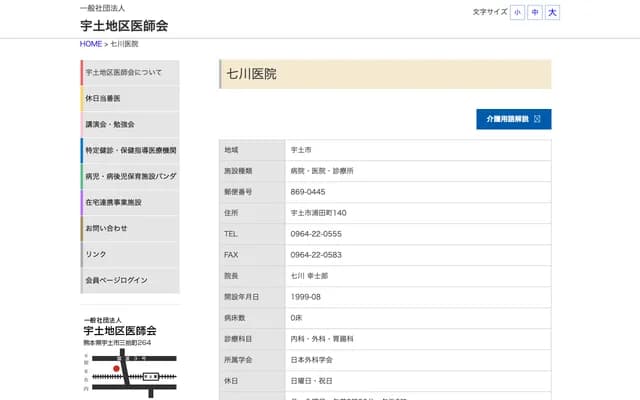Click the 宇土地区医師会 site logo in header

(x=124, y=25)
